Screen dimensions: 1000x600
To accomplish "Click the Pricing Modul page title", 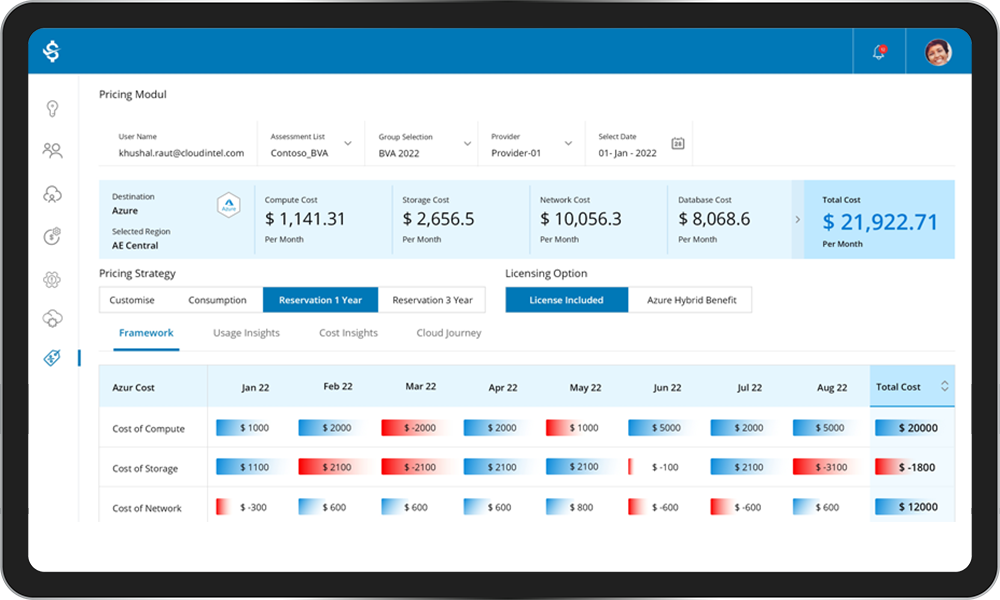I will 133,94.
